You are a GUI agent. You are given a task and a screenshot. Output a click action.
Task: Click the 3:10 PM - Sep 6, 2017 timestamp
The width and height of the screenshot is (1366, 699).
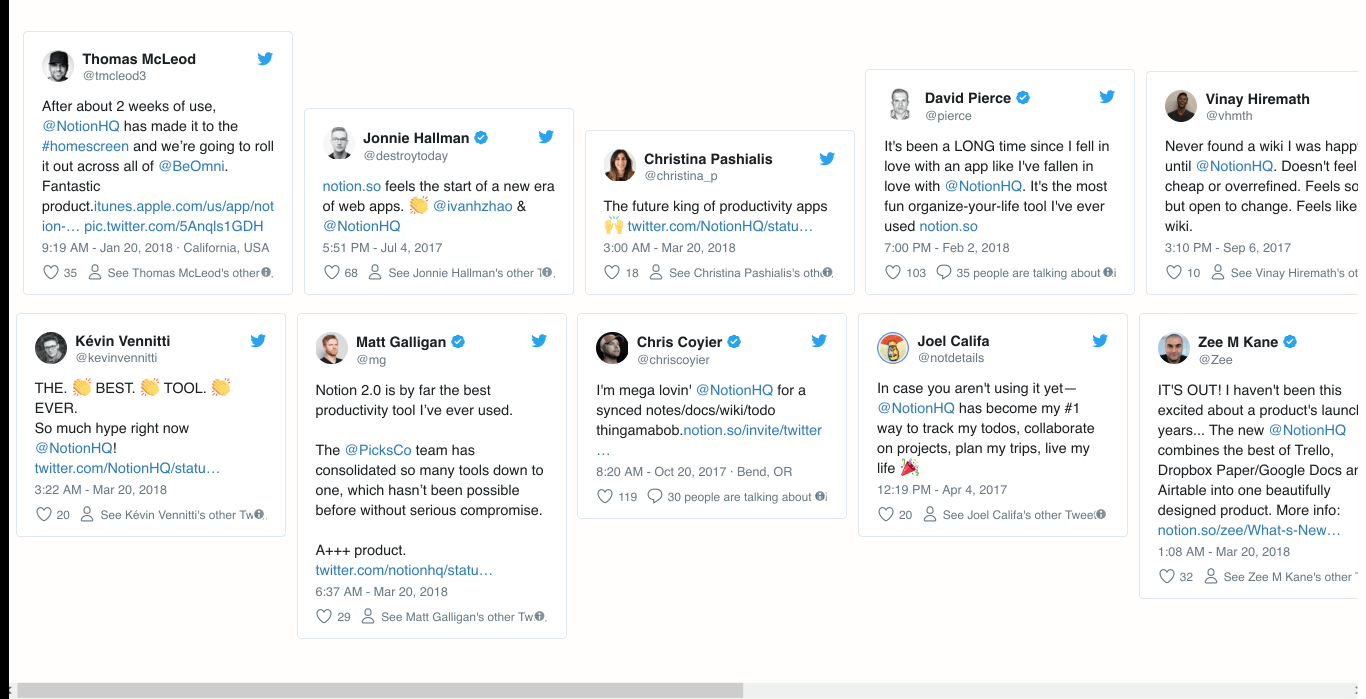click(x=1228, y=248)
